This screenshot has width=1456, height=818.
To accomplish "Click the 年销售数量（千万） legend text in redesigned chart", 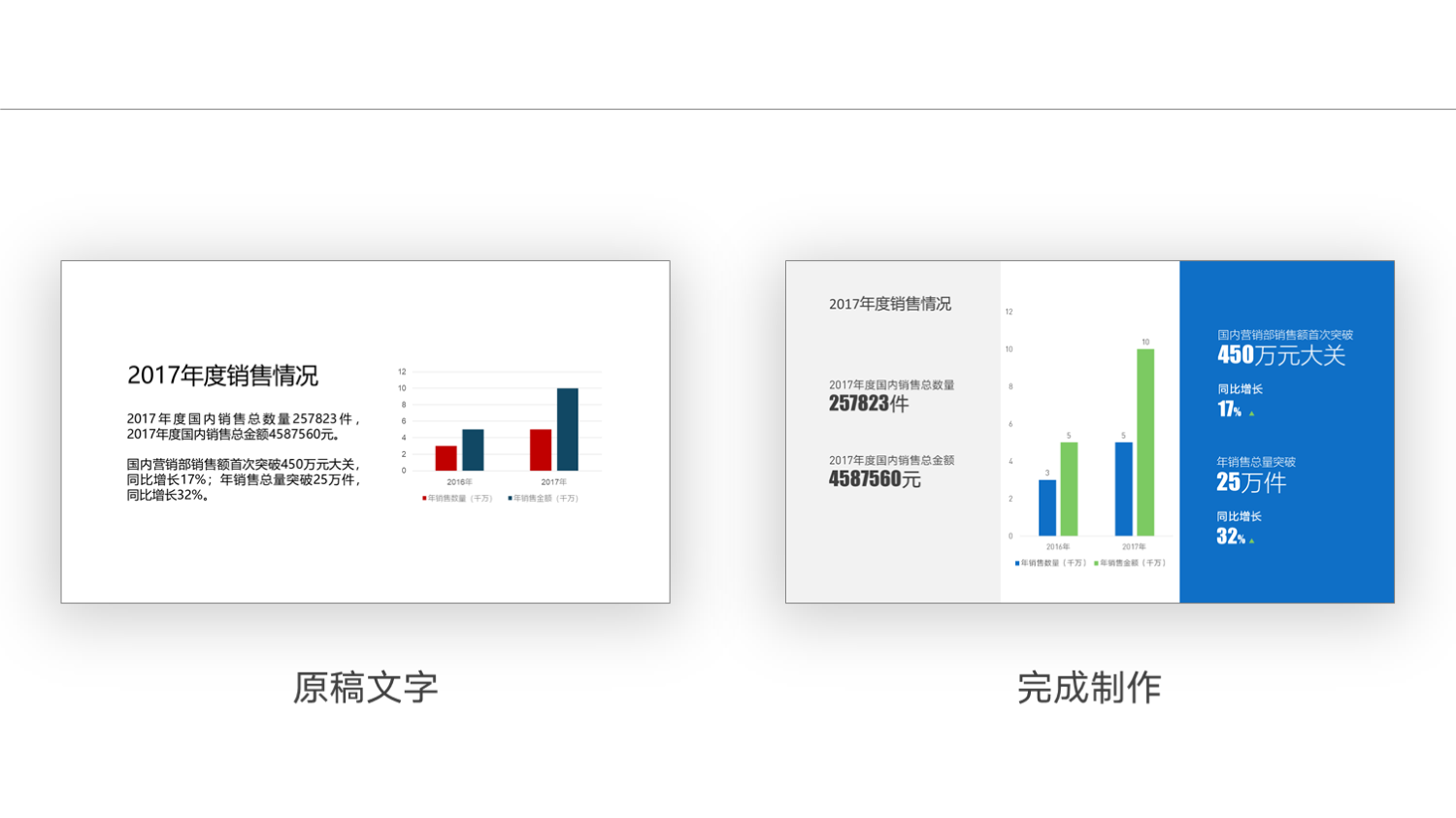I will (x=1054, y=563).
